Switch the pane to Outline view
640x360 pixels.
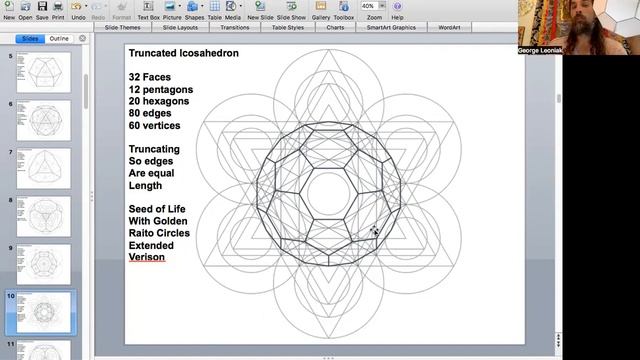[59, 38]
